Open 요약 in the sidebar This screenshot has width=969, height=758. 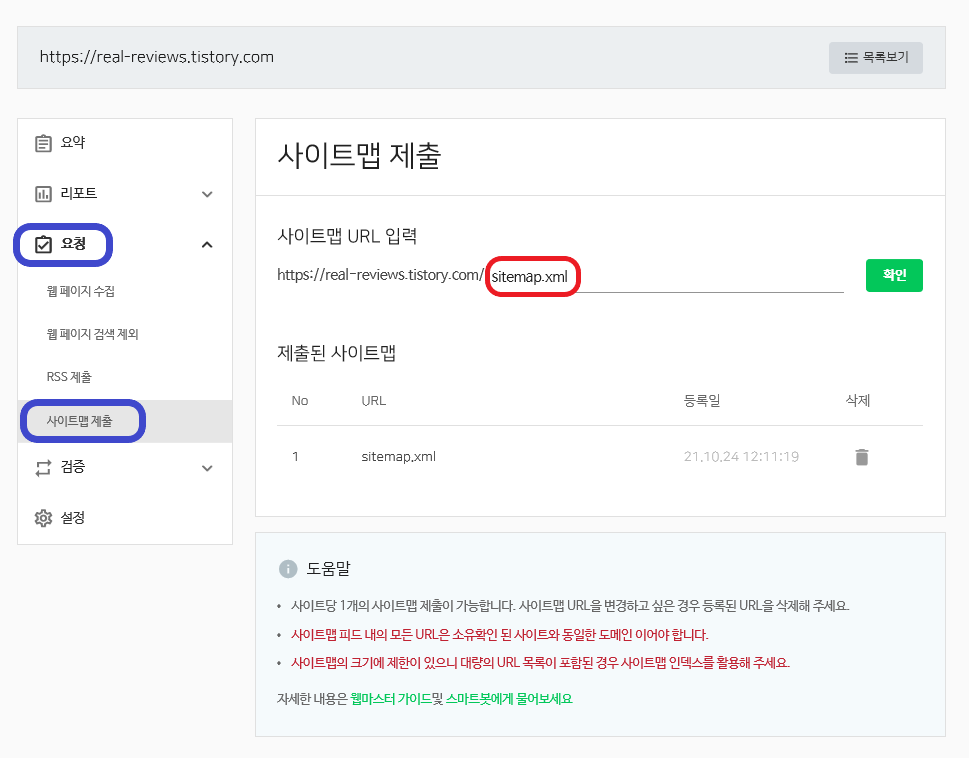[x=73, y=143]
